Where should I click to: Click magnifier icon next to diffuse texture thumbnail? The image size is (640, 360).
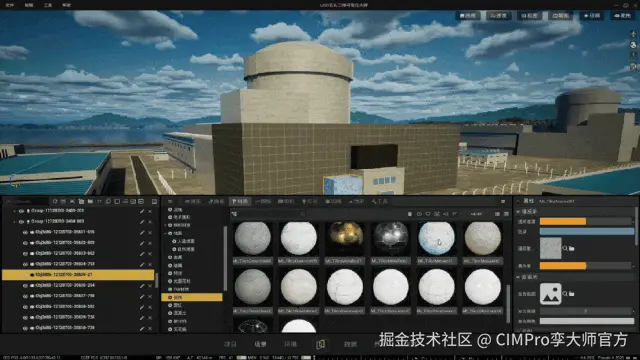coord(565,248)
